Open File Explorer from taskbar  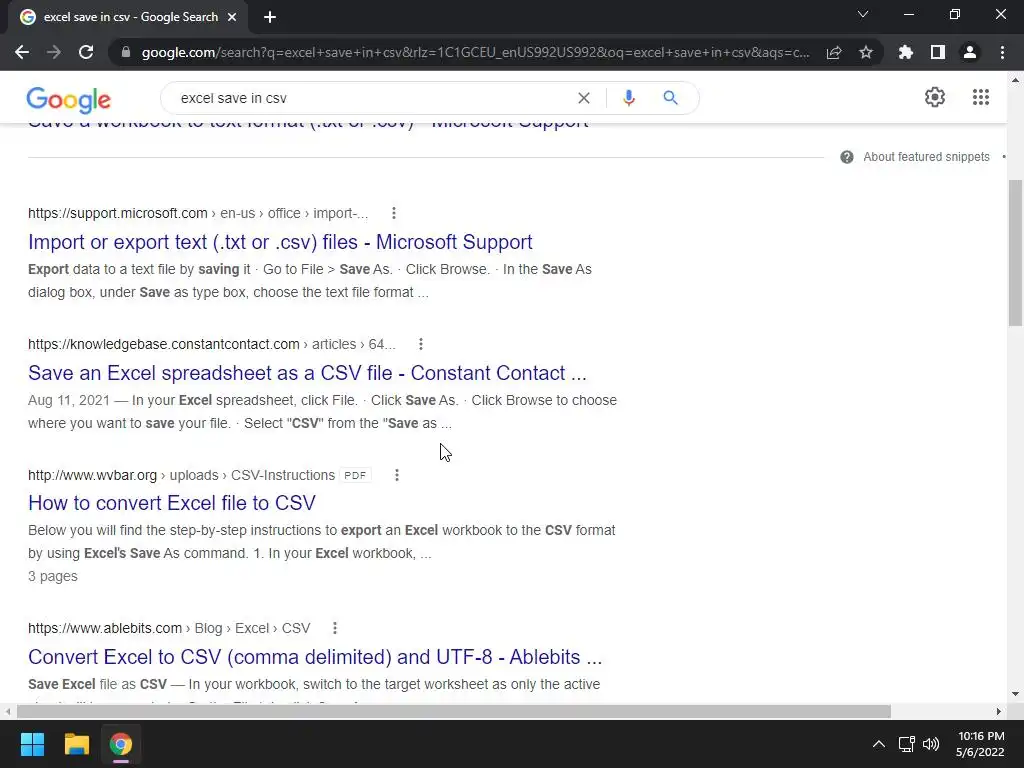[x=76, y=744]
